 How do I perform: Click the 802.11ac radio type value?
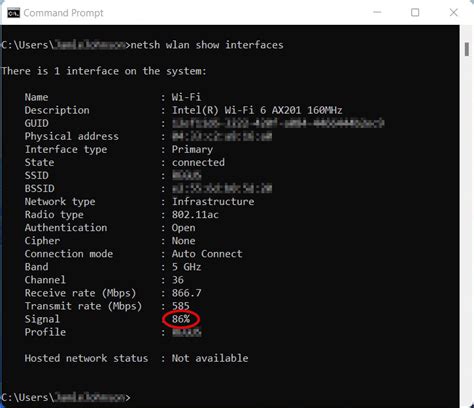click(195, 214)
